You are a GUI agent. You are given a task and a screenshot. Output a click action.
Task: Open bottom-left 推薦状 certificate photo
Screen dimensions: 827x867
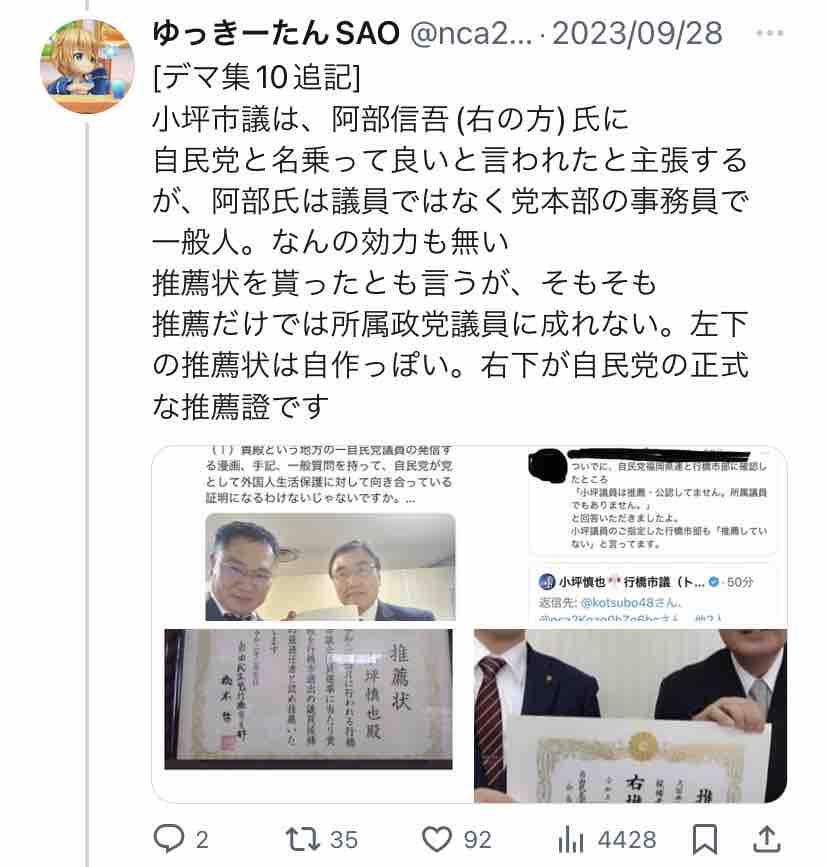tap(312, 714)
